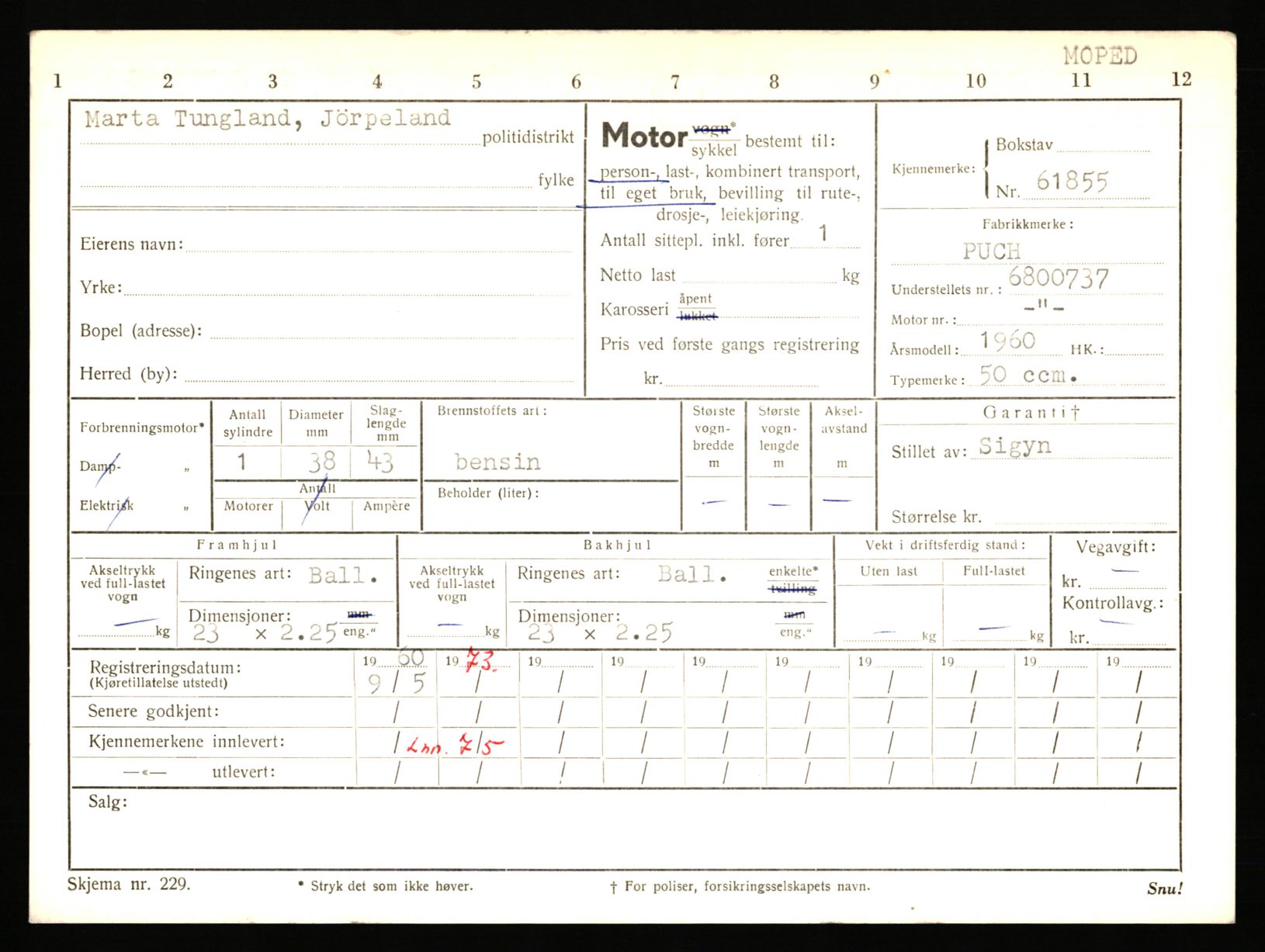The height and width of the screenshot is (952, 1265).
Task: Click the red handwritten year 73
Action: [481, 662]
